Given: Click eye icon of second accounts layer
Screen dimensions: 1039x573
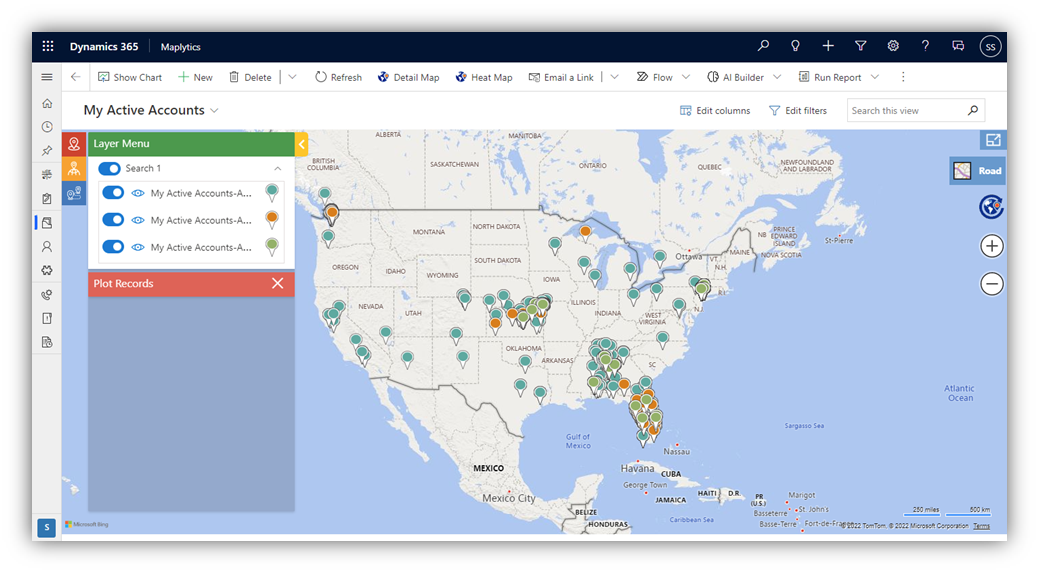Looking at the screenshot, I should (x=138, y=220).
